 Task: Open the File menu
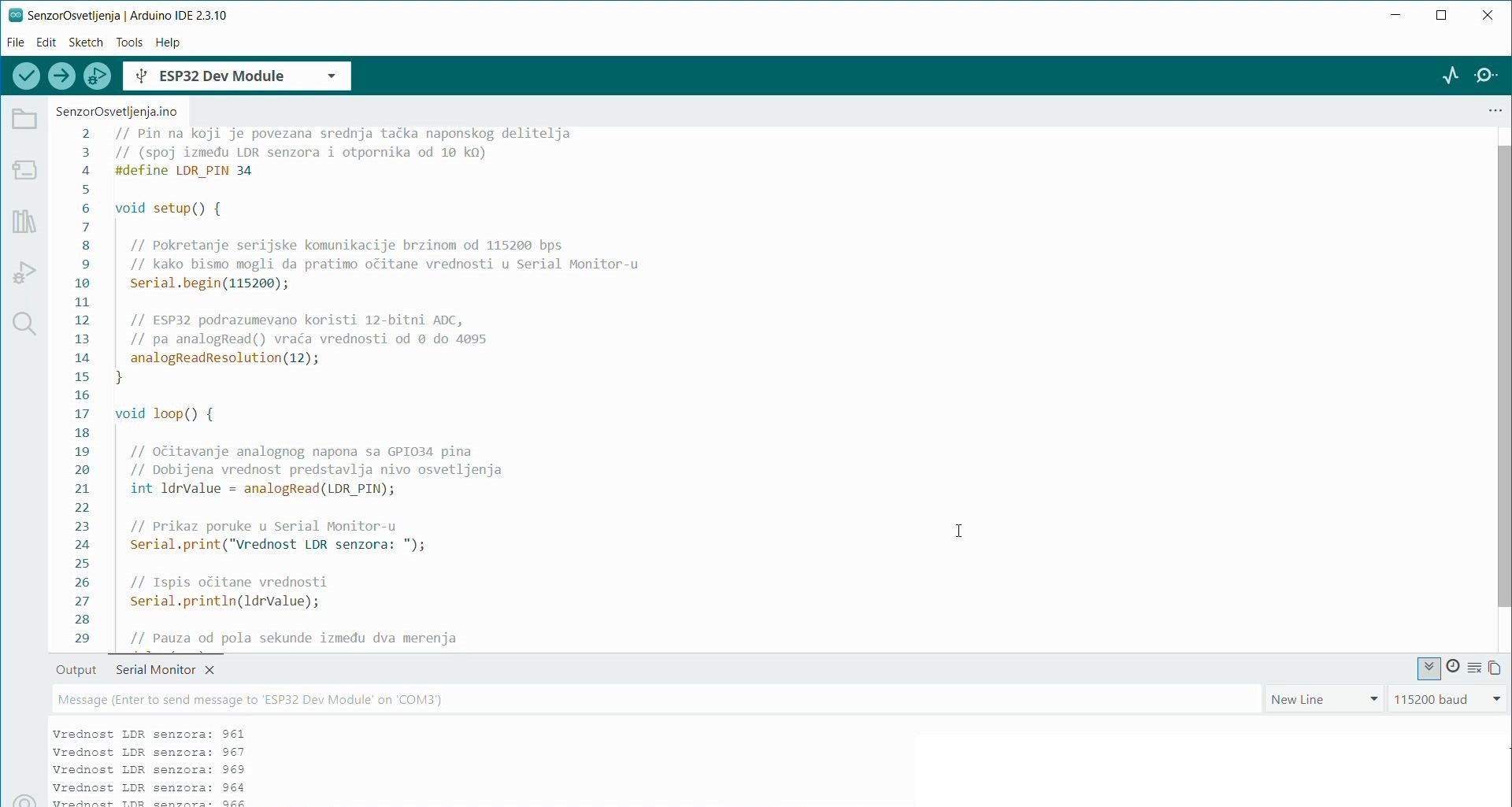(x=16, y=43)
